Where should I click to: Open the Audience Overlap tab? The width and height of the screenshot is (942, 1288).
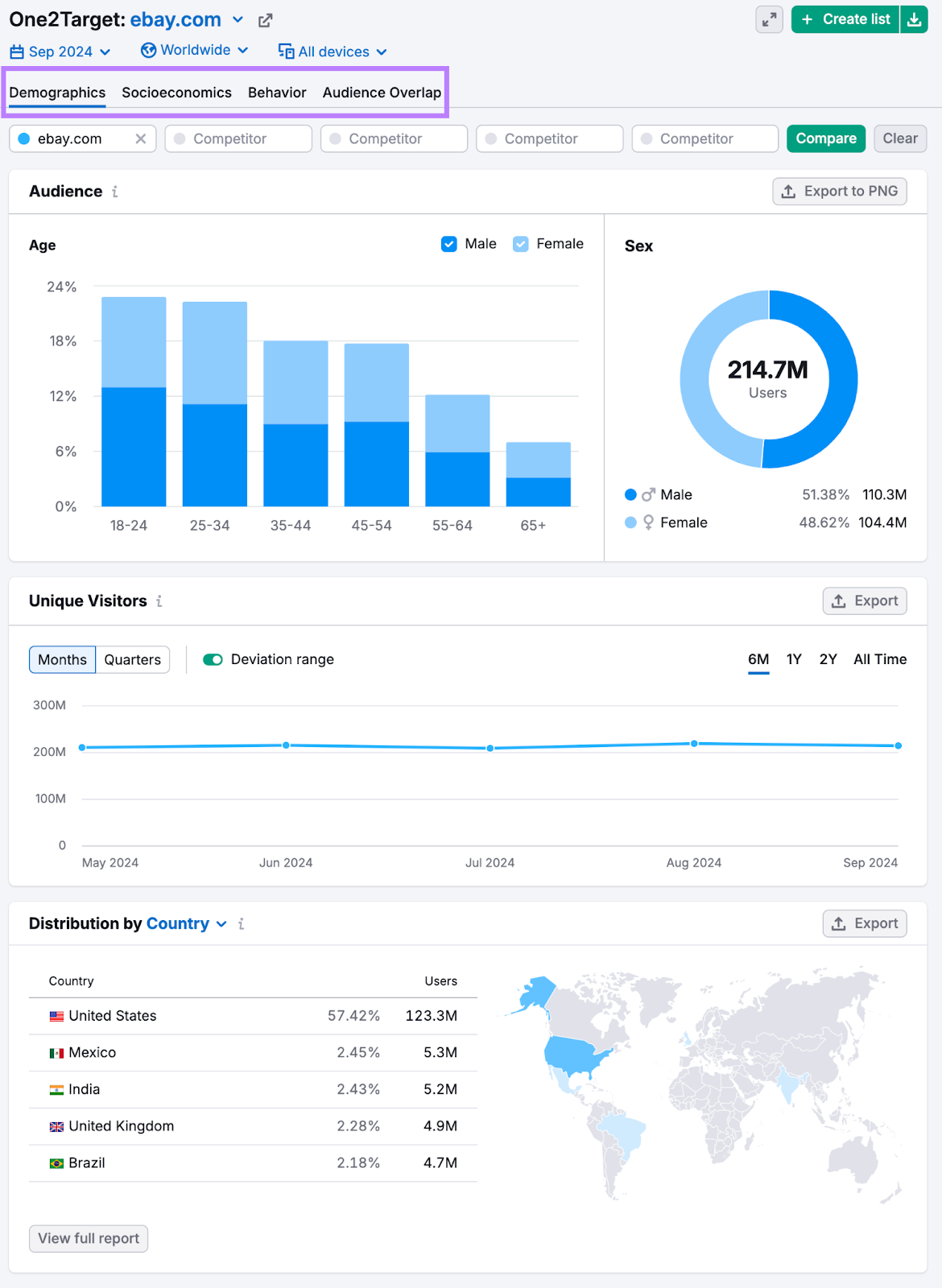[x=382, y=93]
